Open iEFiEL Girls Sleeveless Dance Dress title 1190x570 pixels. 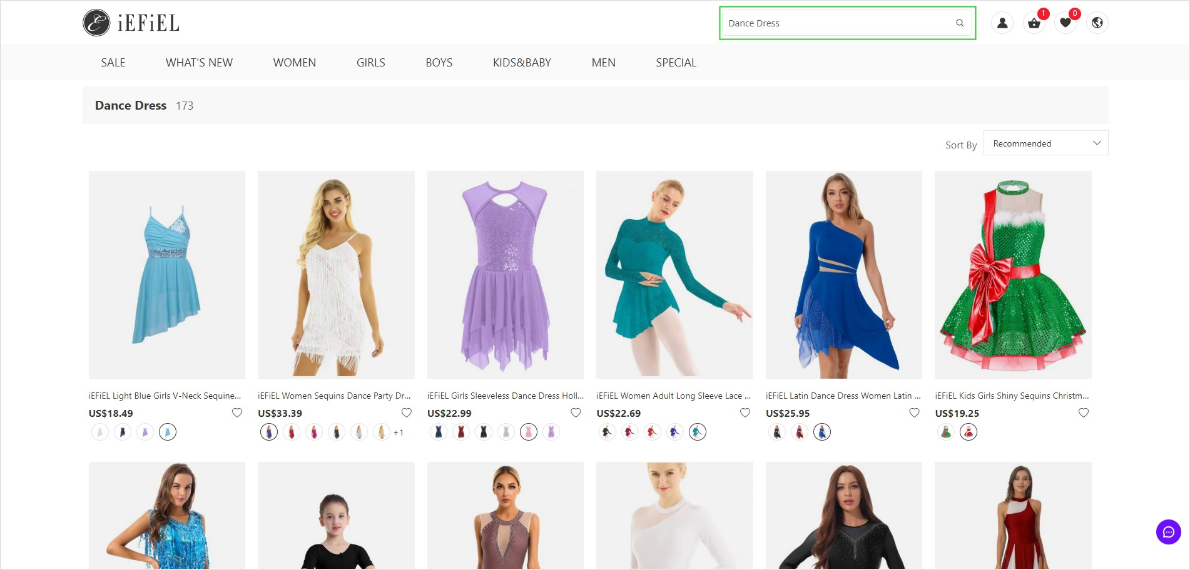pos(503,395)
